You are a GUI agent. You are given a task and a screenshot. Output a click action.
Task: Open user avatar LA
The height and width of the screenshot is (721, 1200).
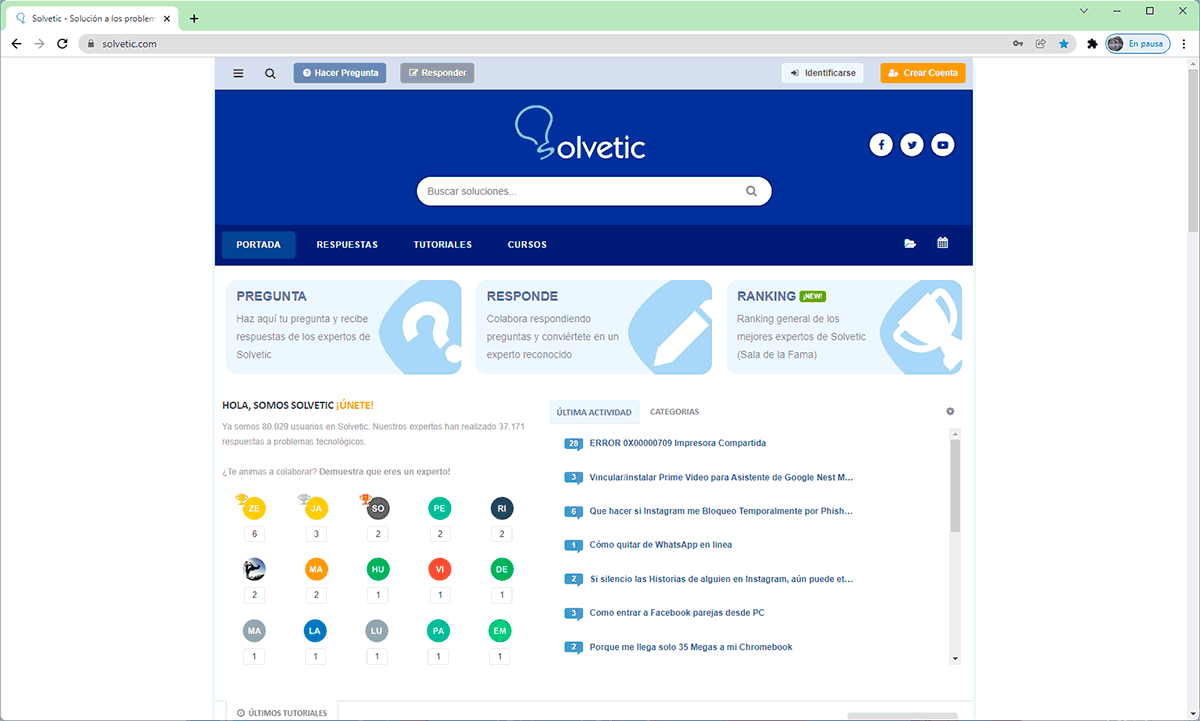(x=316, y=631)
